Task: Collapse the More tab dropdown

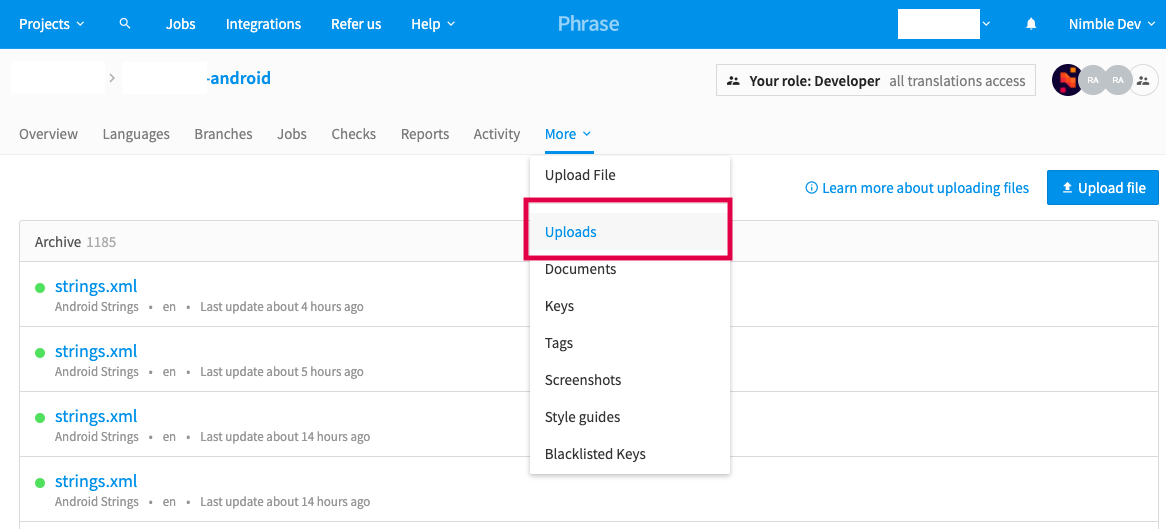Action: 567,134
